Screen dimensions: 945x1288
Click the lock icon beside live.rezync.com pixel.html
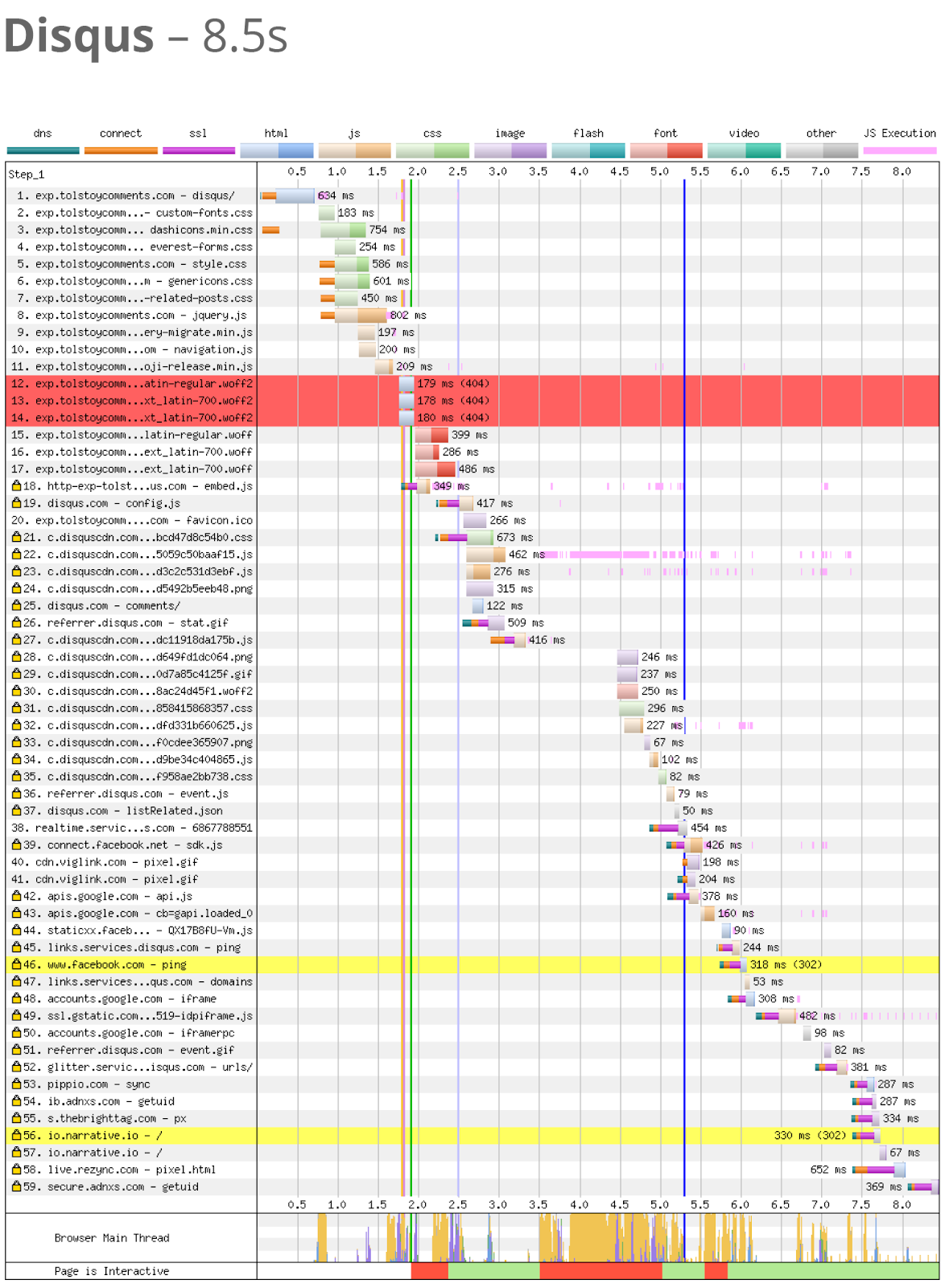tap(16, 1170)
